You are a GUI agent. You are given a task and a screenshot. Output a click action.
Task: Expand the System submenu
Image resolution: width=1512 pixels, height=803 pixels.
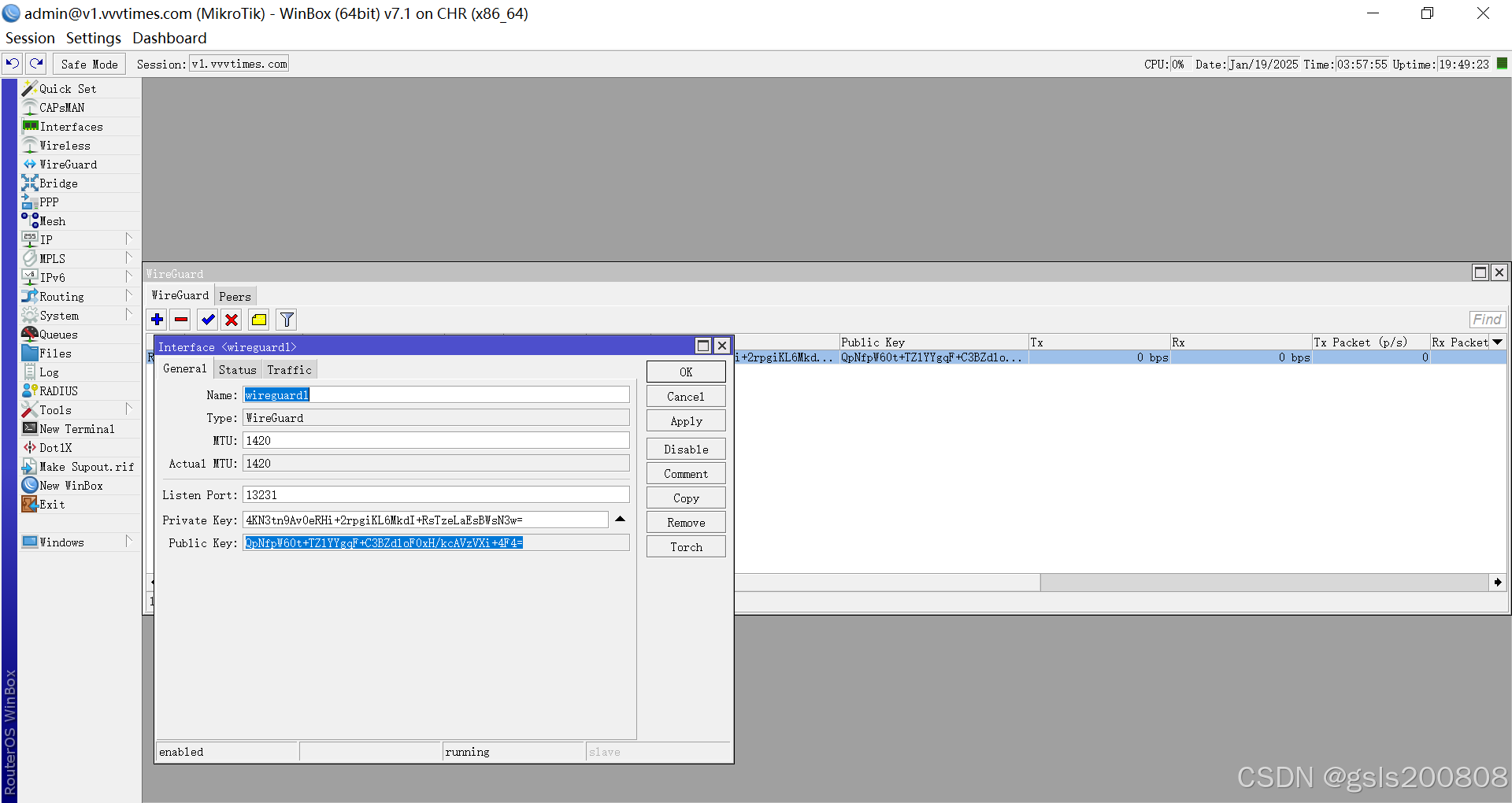click(128, 315)
